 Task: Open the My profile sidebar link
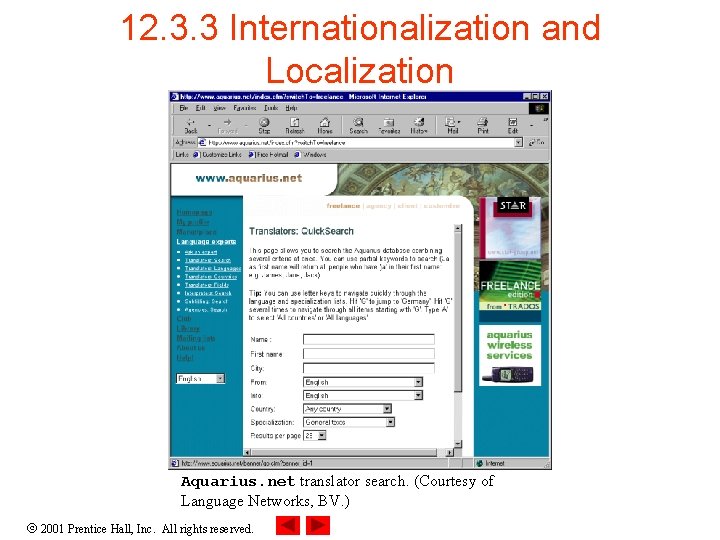pyautogui.click(x=193, y=222)
